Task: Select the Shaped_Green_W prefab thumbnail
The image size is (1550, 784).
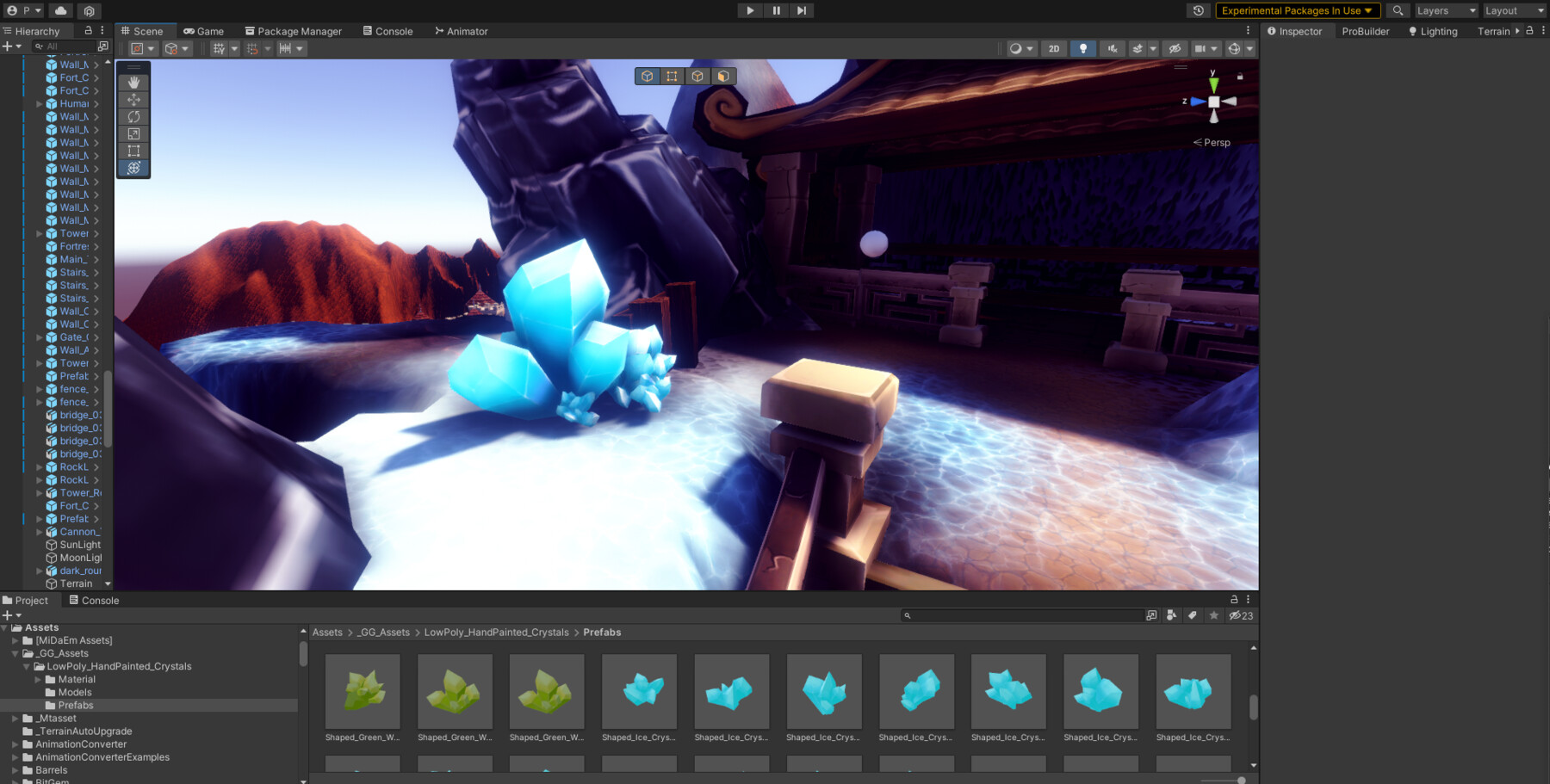Action: (363, 691)
